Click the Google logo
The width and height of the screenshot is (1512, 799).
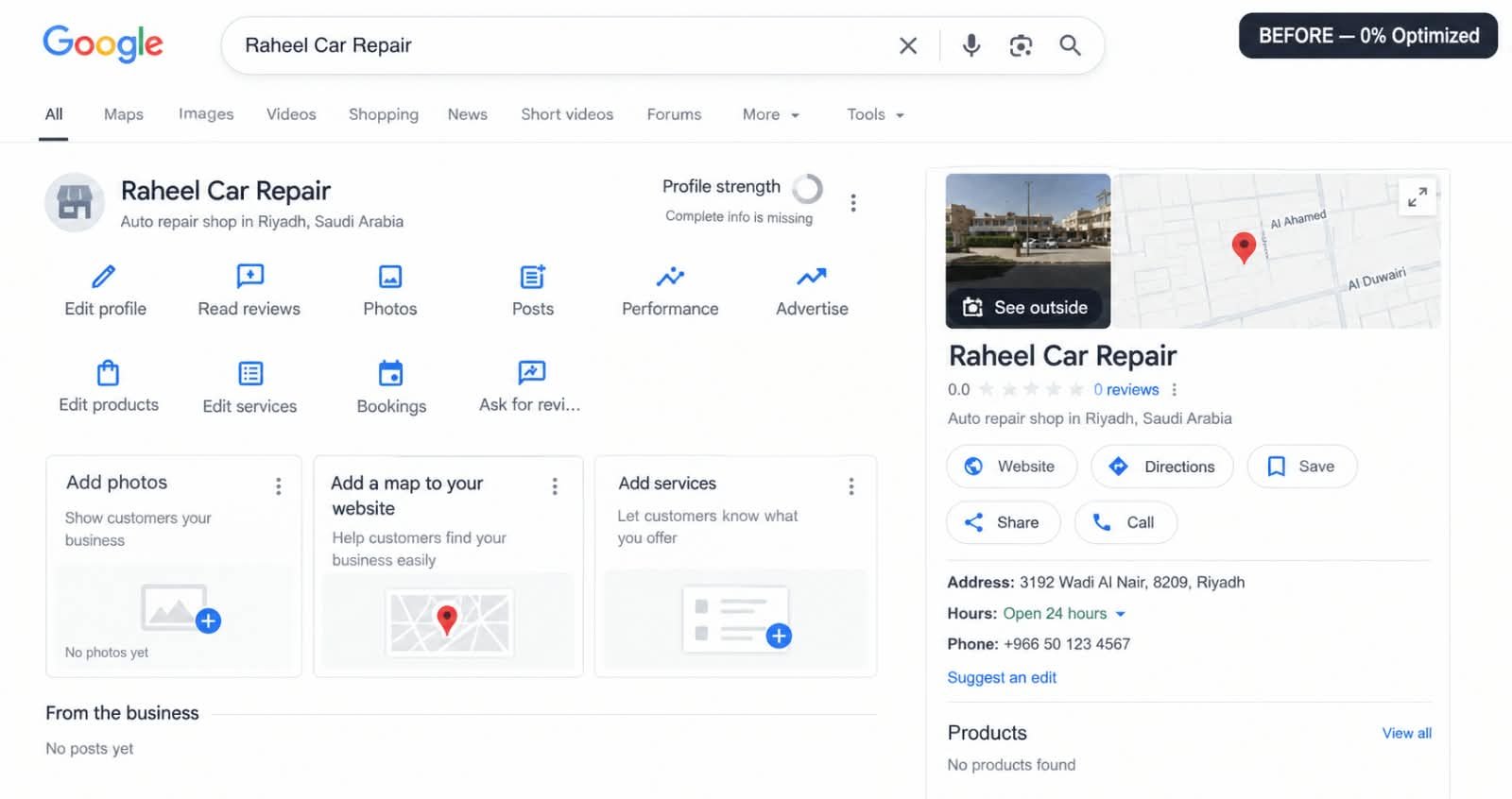pos(103,43)
